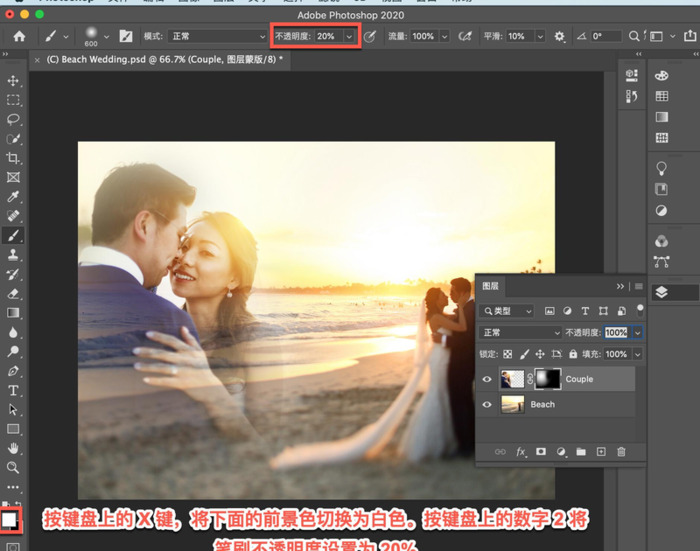Click the Delete layer trash icon

coord(621,452)
